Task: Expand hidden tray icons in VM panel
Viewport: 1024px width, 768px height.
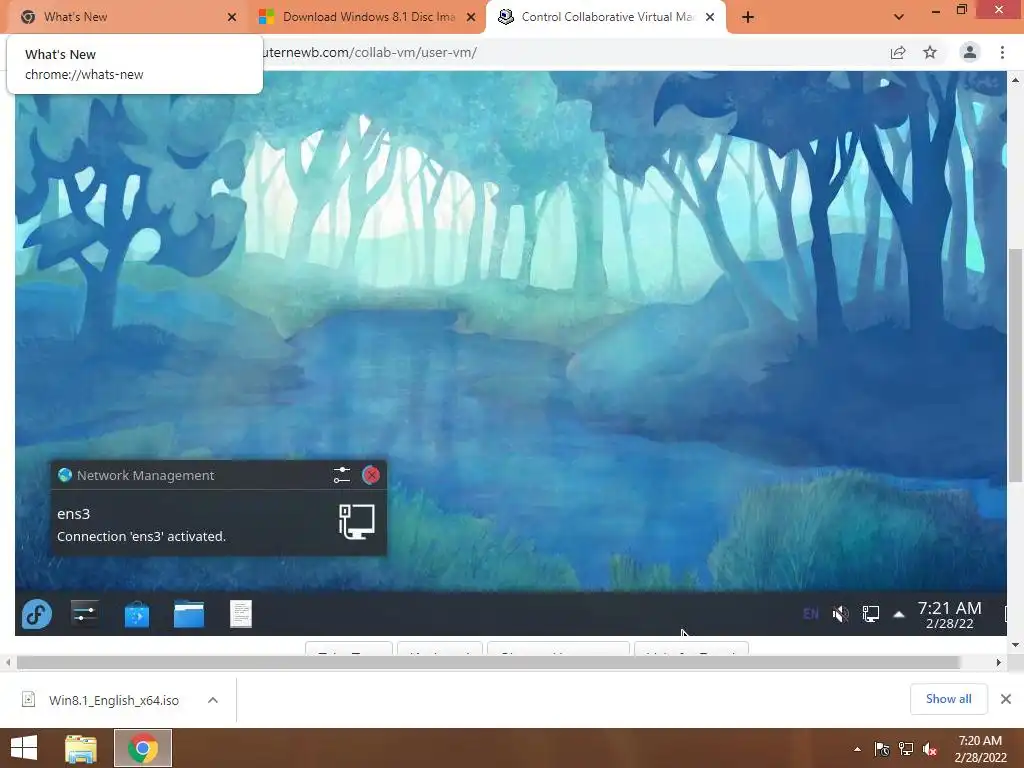Action: pos(899,614)
